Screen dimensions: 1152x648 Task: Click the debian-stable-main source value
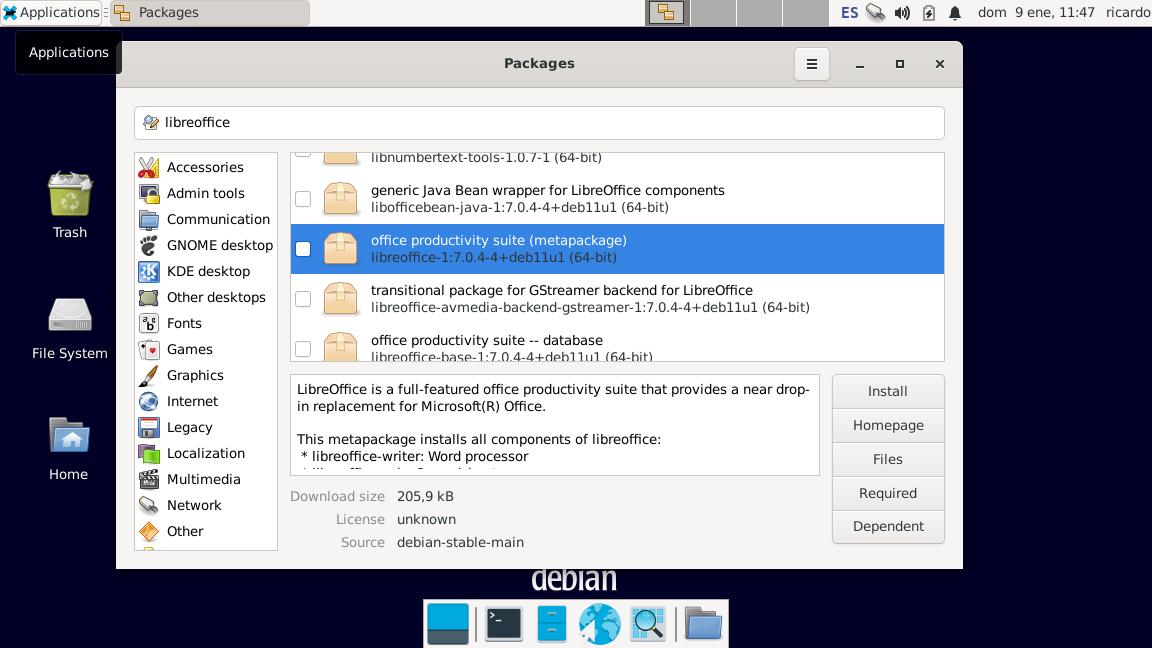click(x=461, y=542)
